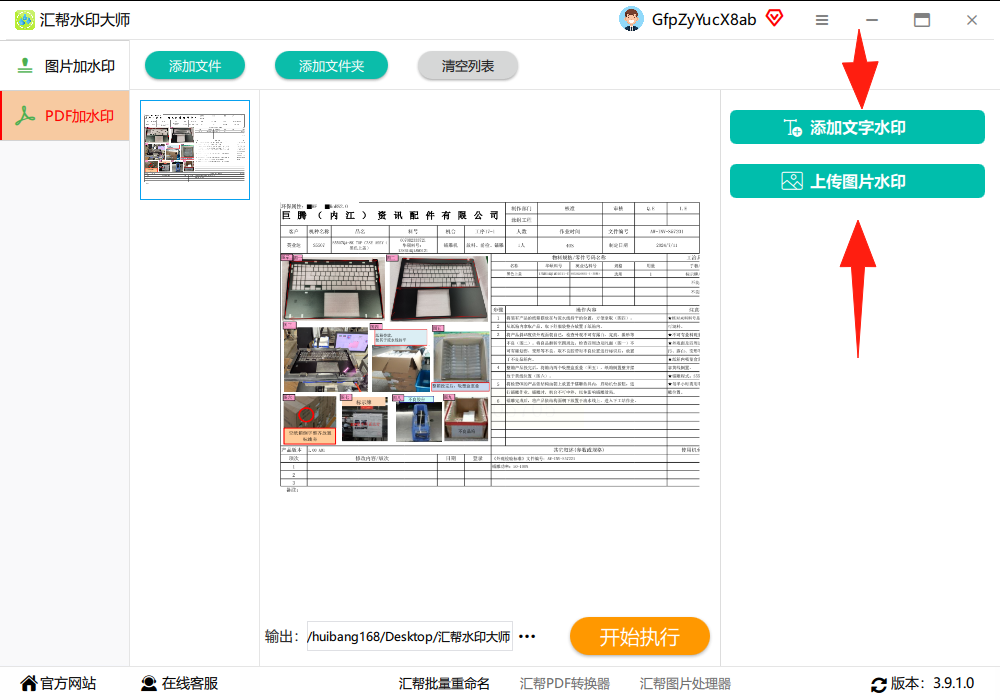Screen dimensions: 1000x700
Task: Click the output path input field
Action: 409,636
